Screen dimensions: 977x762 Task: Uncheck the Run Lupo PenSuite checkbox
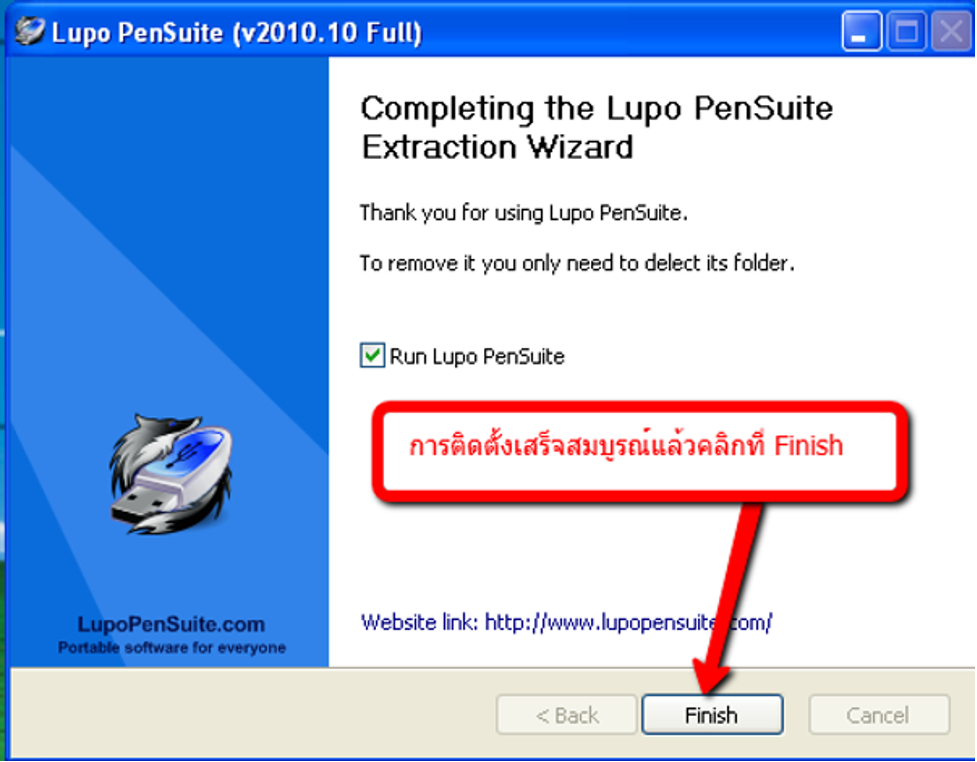click(x=372, y=356)
